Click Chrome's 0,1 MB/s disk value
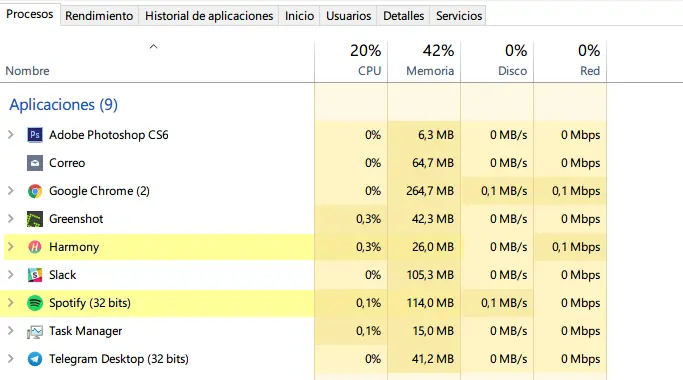 (504, 191)
